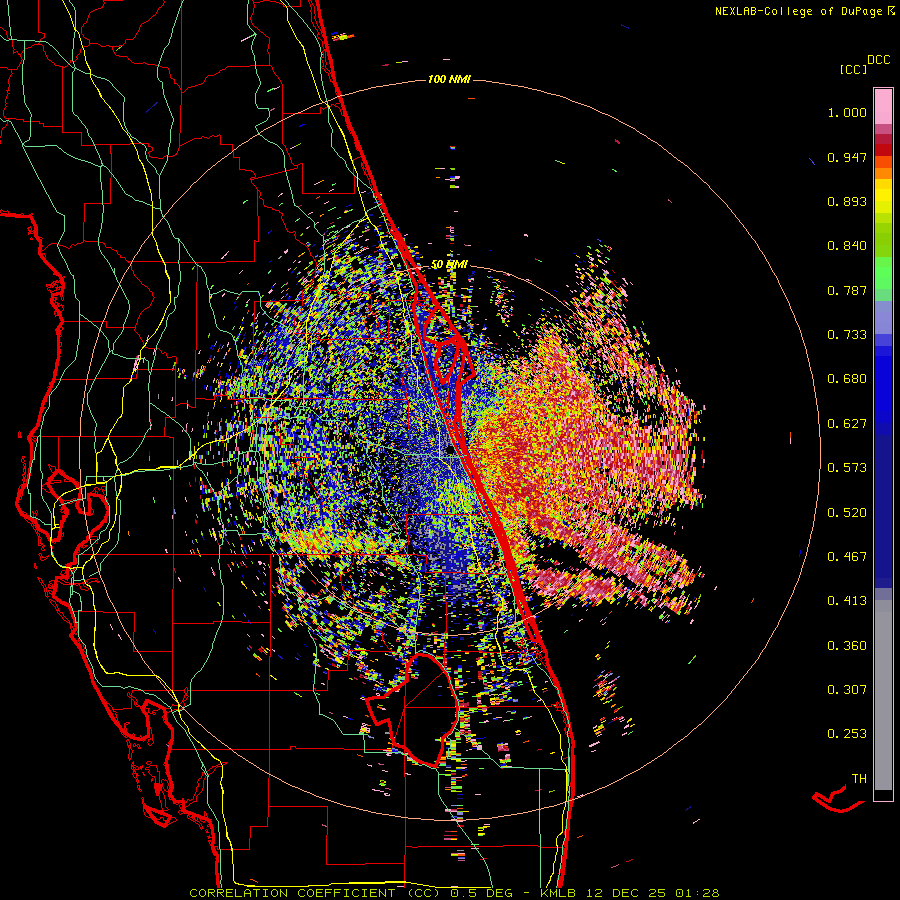Select the 0.627 scale value
This screenshot has height=900, width=900.
[847, 424]
